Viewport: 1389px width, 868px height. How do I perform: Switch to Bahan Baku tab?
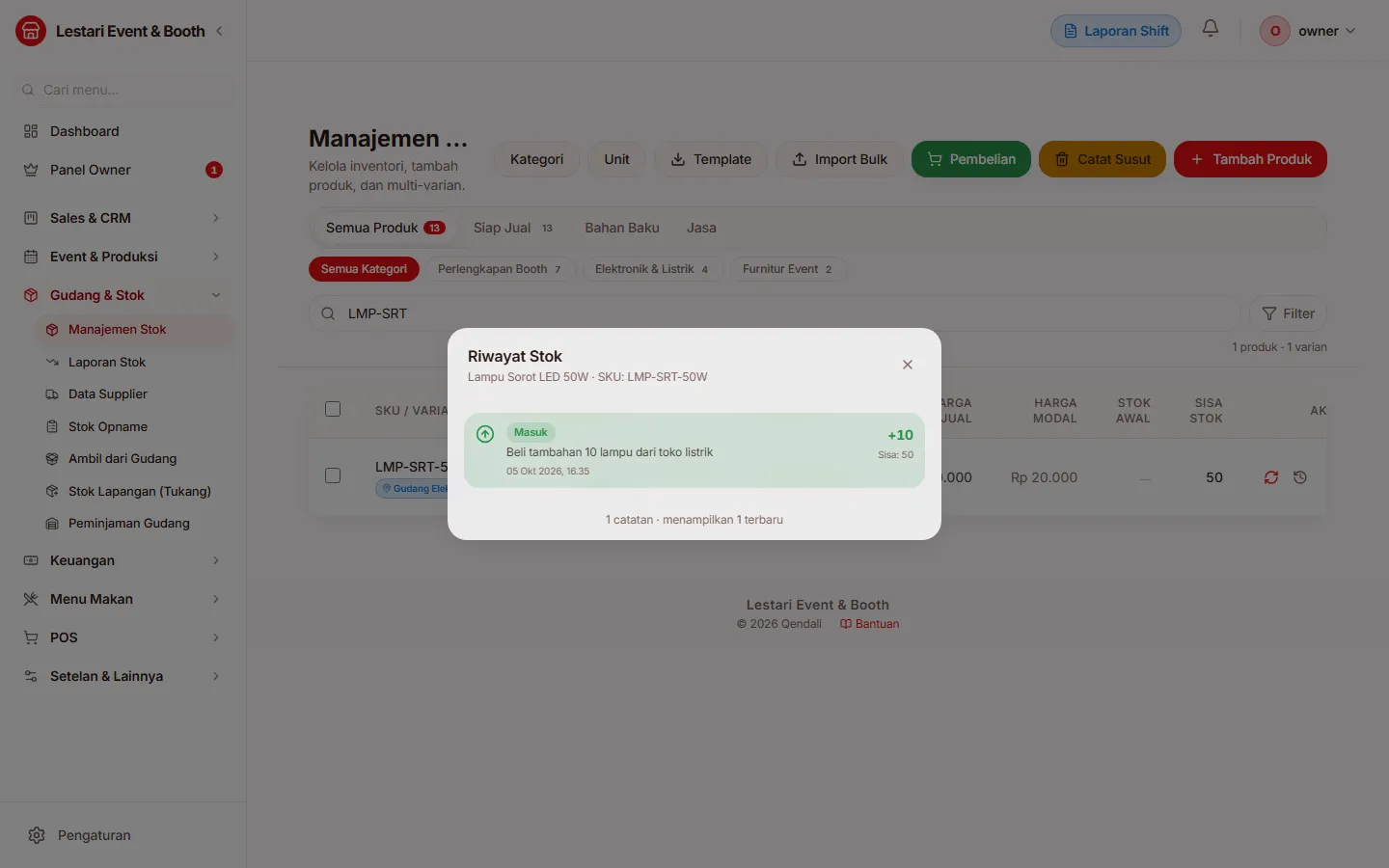click(x=622, y=228)
